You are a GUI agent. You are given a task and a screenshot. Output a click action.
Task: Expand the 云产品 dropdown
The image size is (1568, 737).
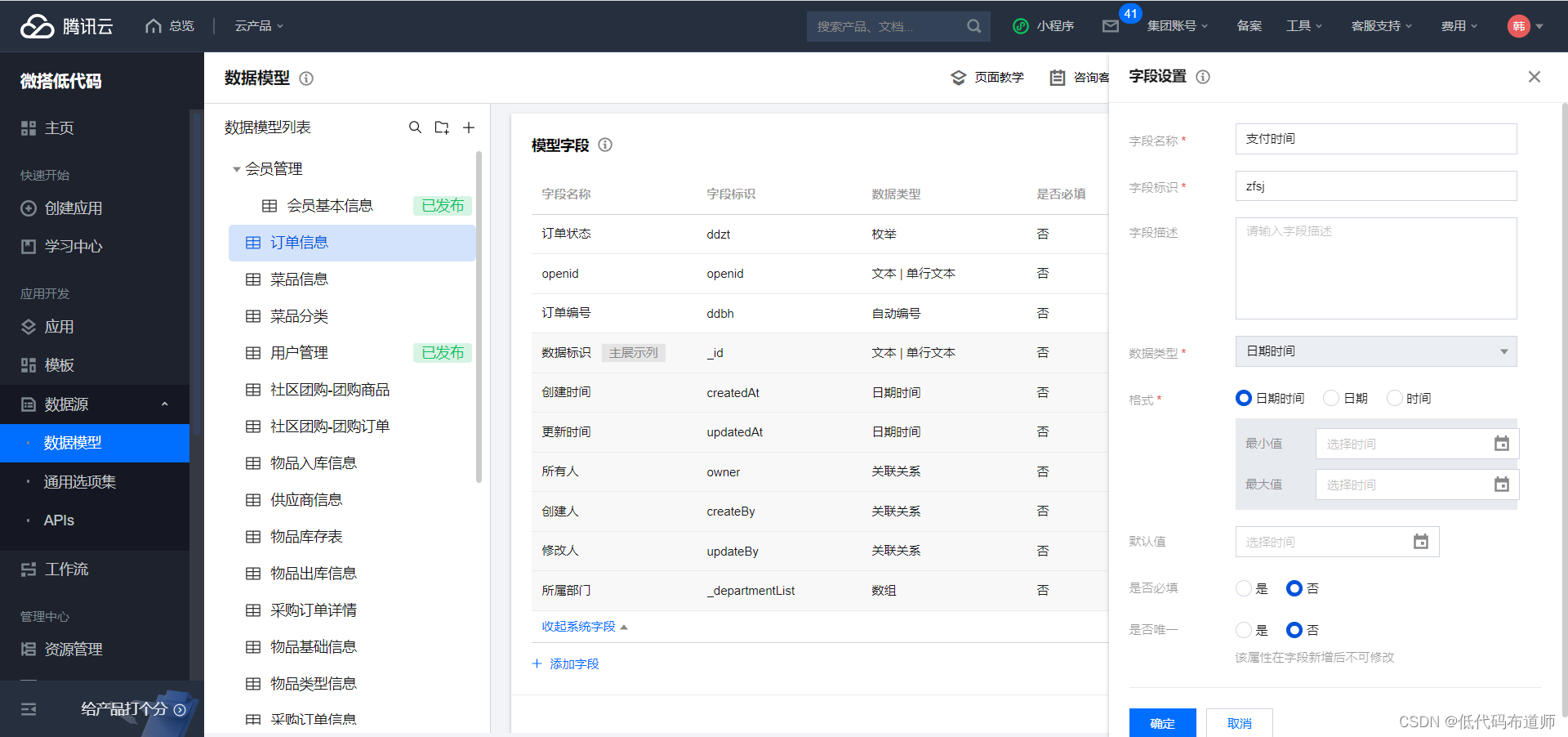pyautogui.click(x=259, y=26)
